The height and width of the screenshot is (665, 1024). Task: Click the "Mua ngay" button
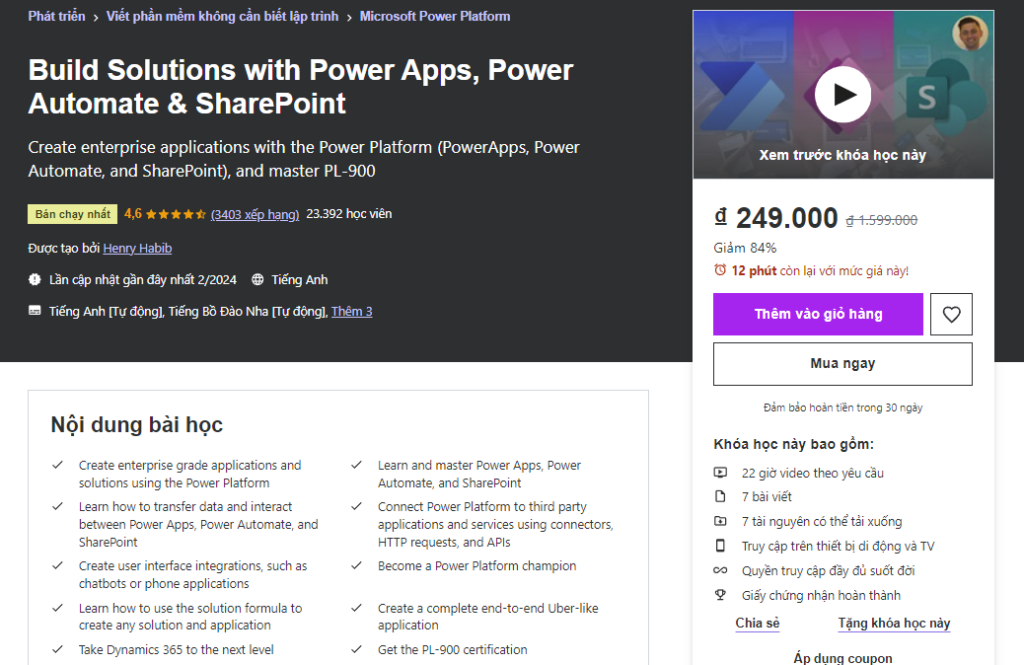tap(842, 364)
